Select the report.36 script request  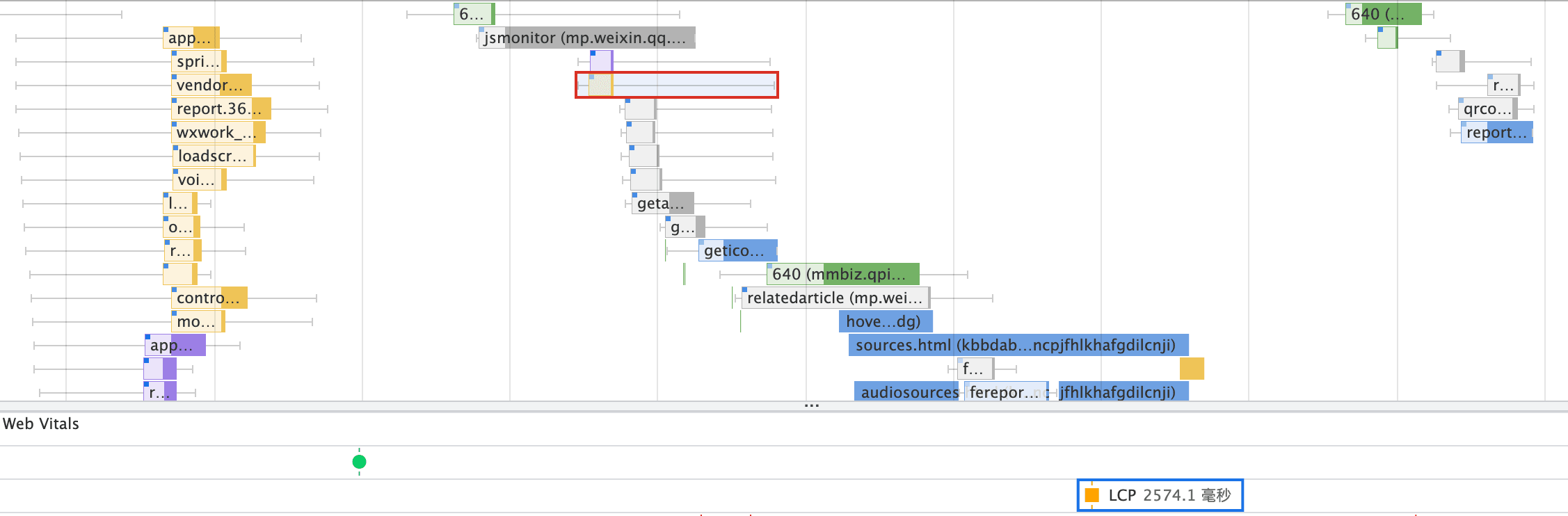click(221, 108)
